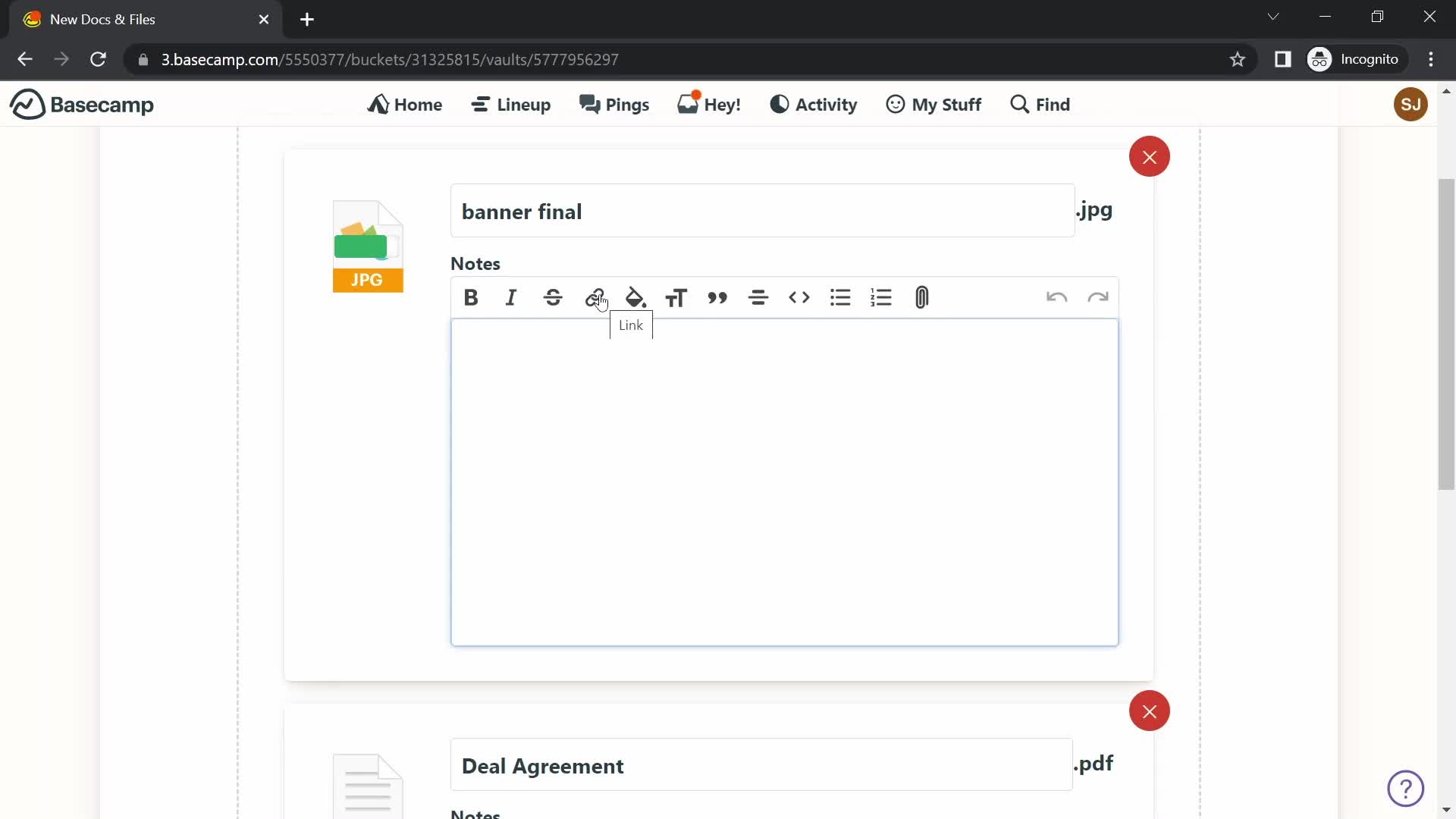The image size is (1456, 819).
Task: Click the Deal Agreement filename input
Action: coord(762,767)
